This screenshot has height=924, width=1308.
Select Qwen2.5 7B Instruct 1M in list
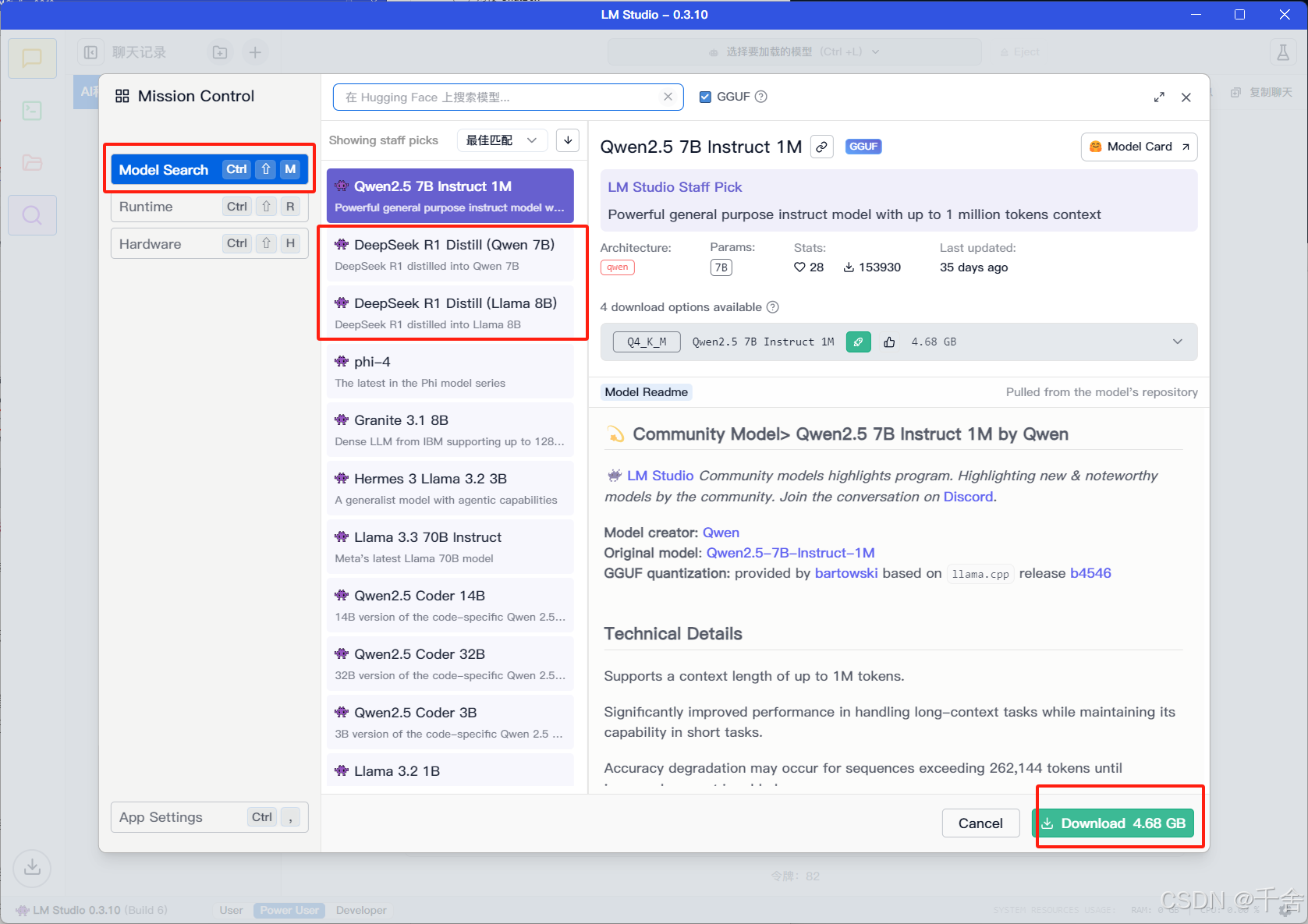point(450,196)
